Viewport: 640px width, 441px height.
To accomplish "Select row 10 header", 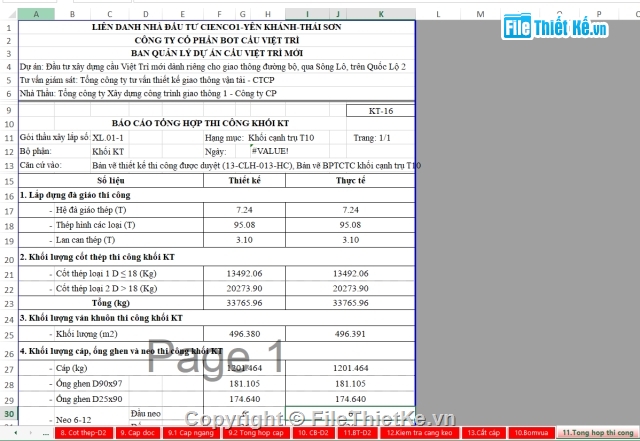I will pos(9,124).
